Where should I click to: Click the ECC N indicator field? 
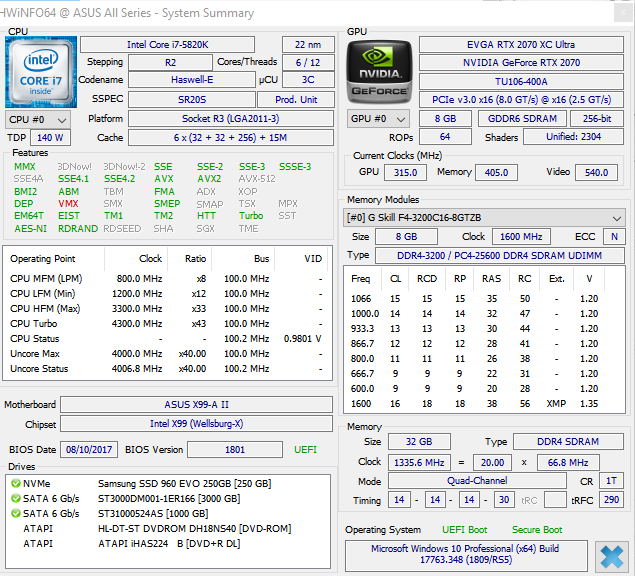614,237
